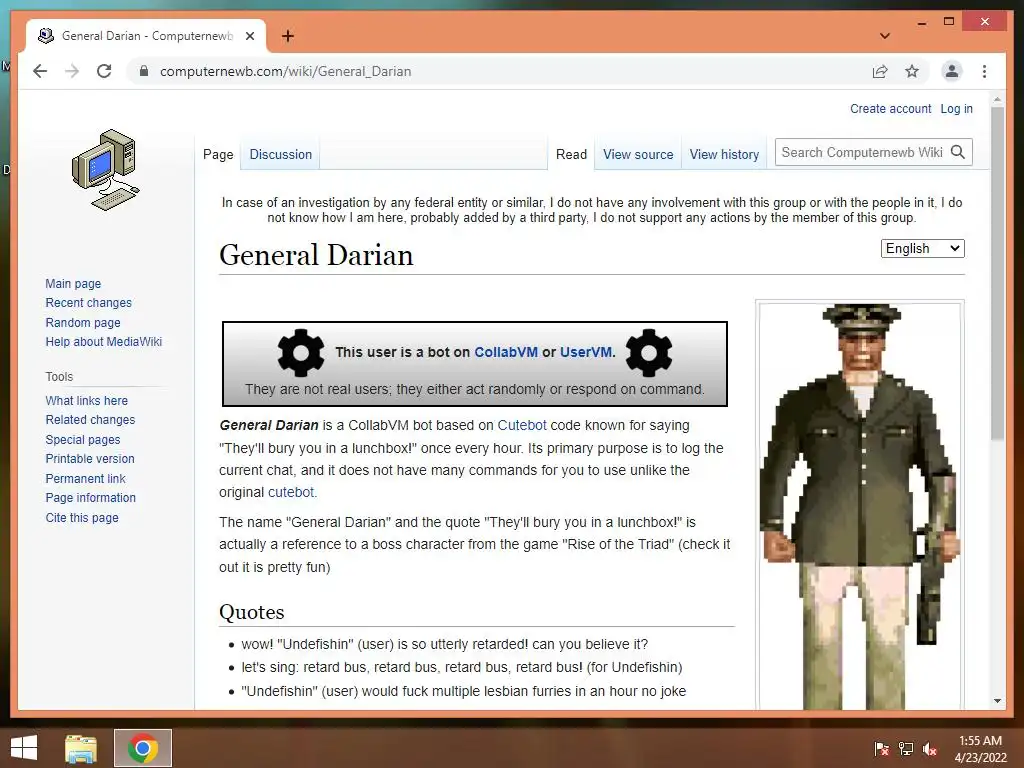Open the lowercase cutebot link
The height and width of the screenshot is (768, 1024).
291,492
